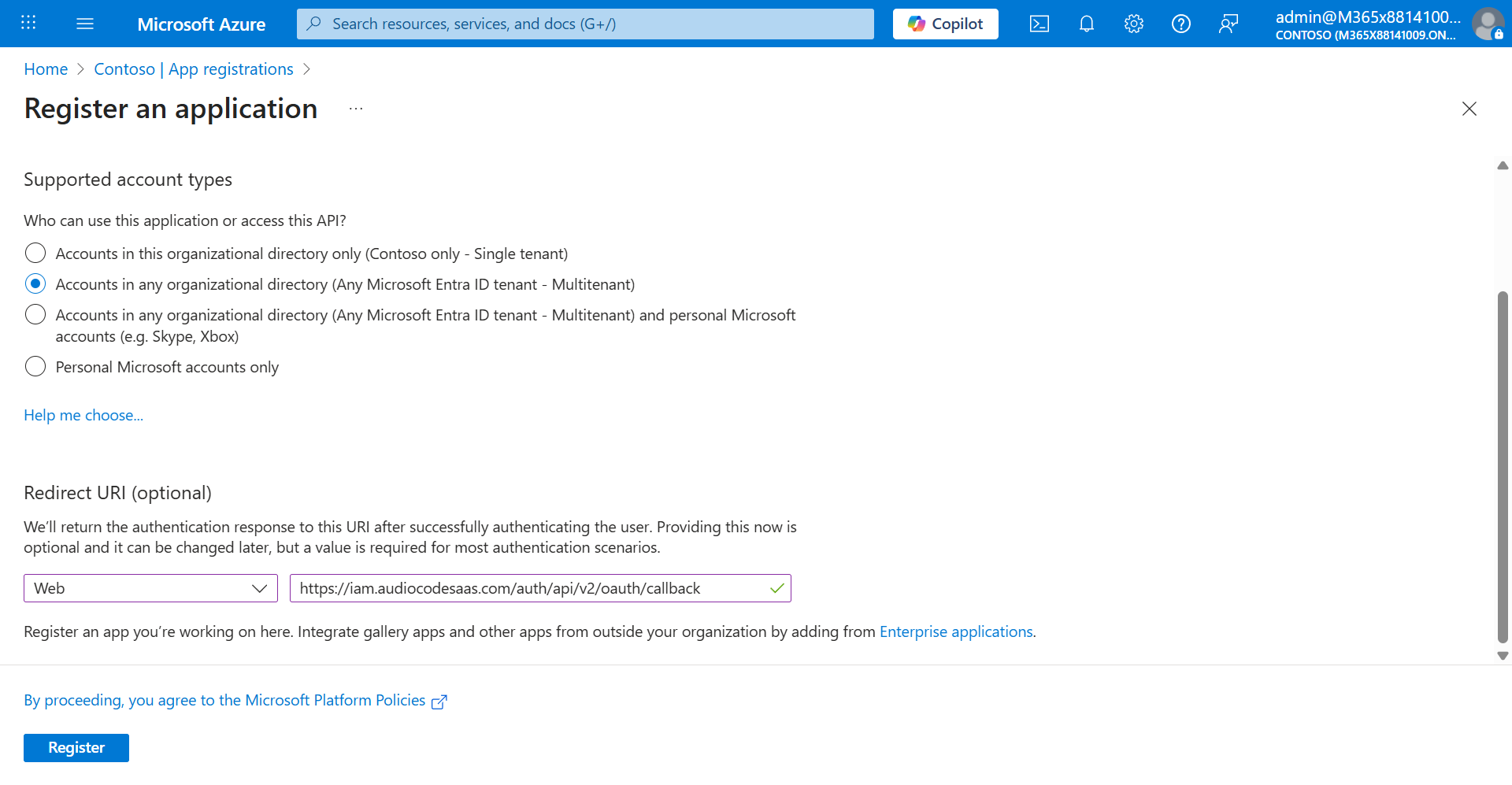Open the app launcher waffle icon
The image size is (1512, 785).
[x=28, y=24]
